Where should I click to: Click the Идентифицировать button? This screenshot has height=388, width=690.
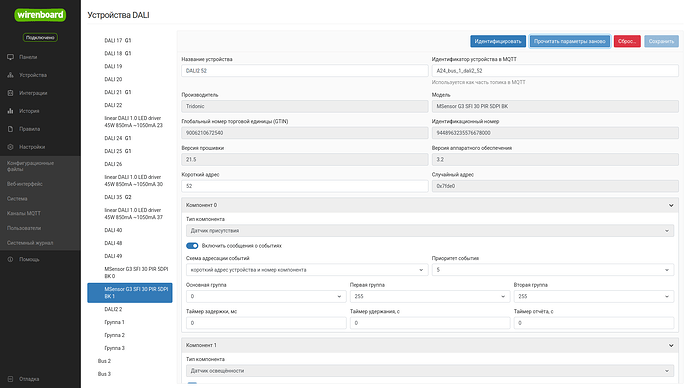coord(498,41)
